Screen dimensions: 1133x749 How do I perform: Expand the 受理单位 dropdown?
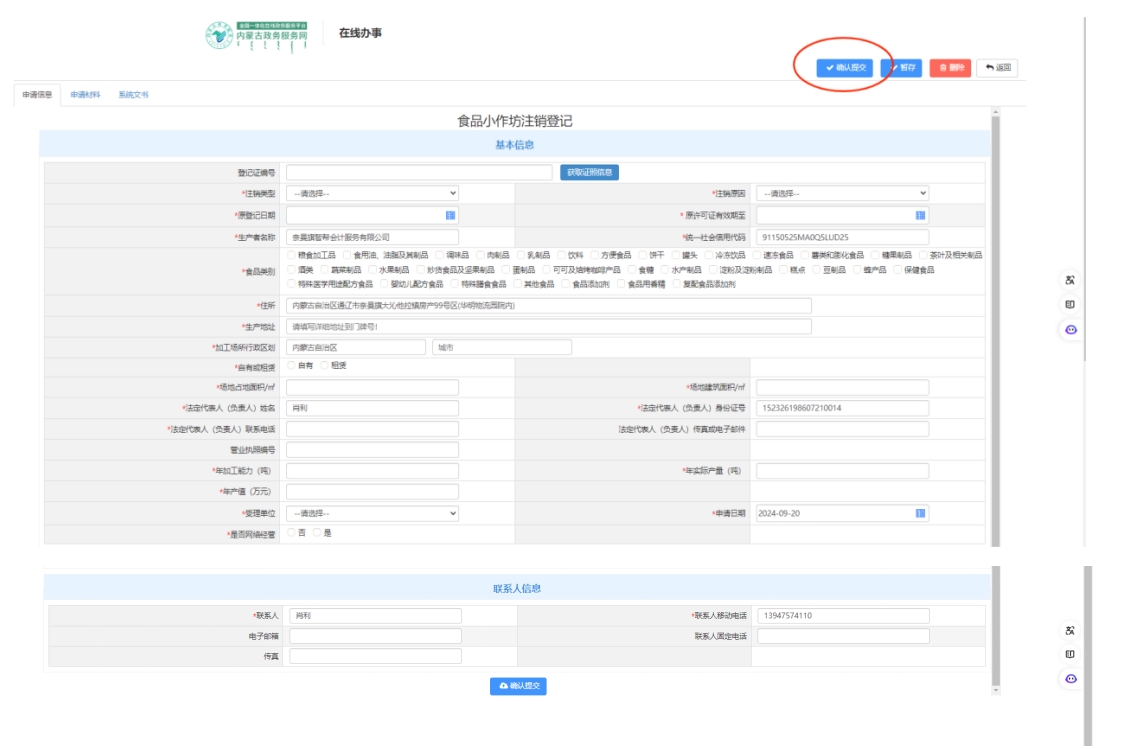pyautogui.click(x=372, y=513)
